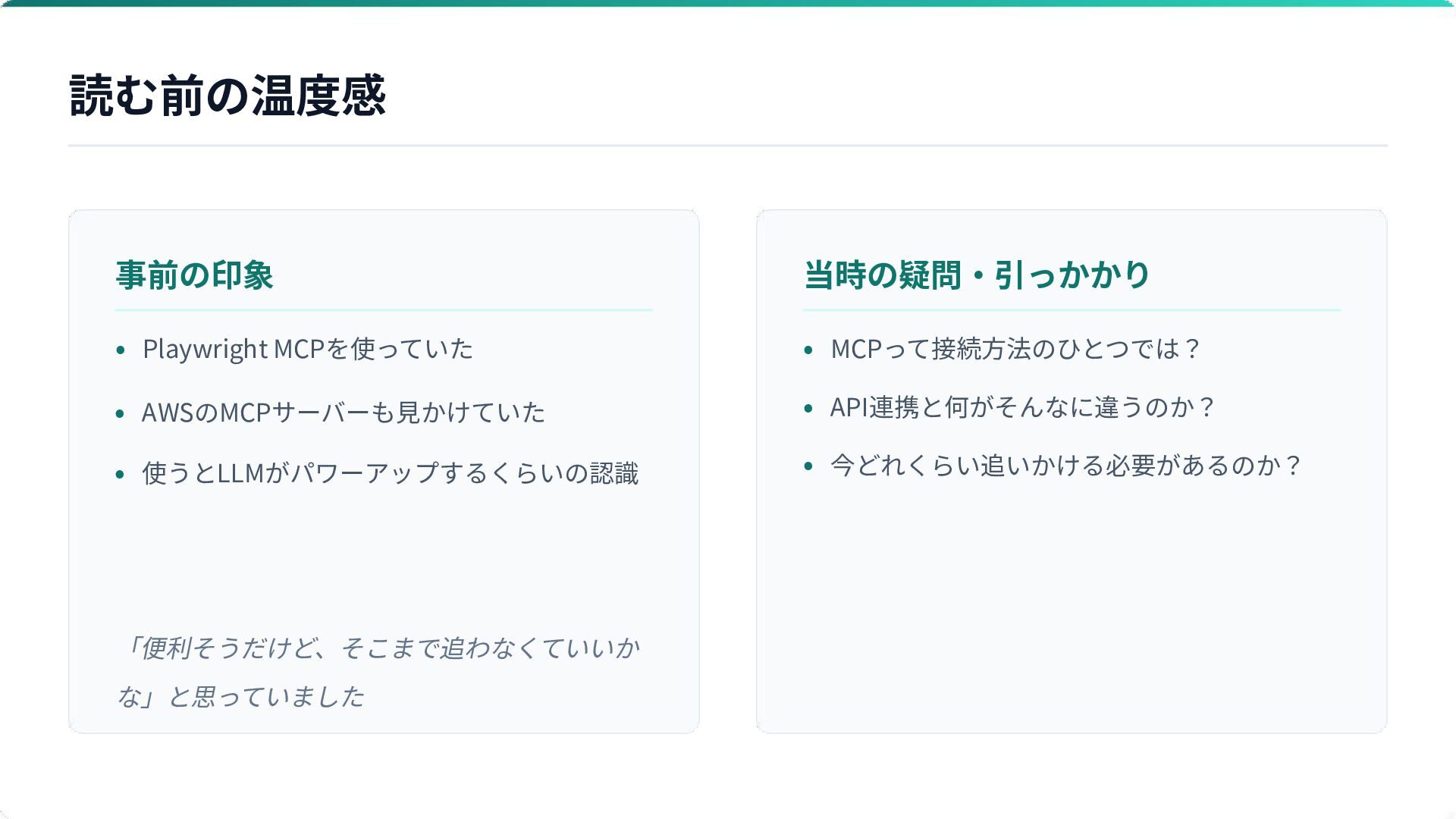Image resolution: width=1456 pixels, height=819 pixels.
Task: Click the AWSのMCPサーバーも見かけていた bullet text
Action: coord(343,413)
